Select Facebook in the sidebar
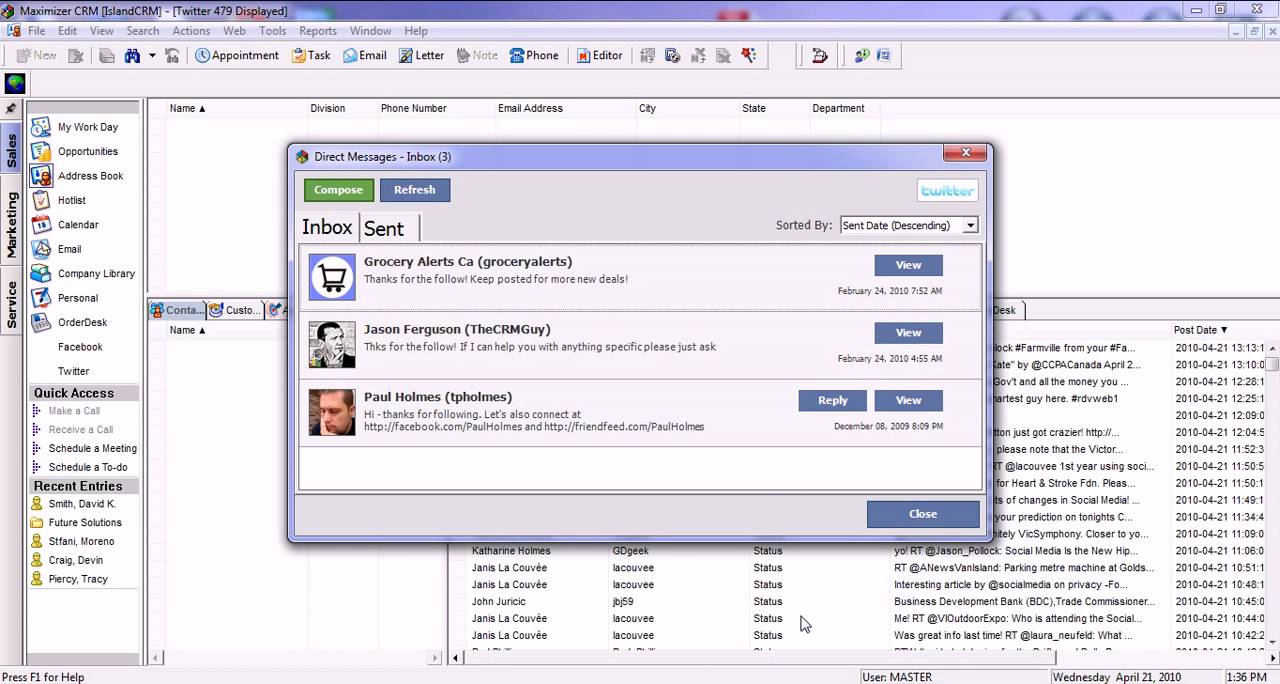 point(80,347)
